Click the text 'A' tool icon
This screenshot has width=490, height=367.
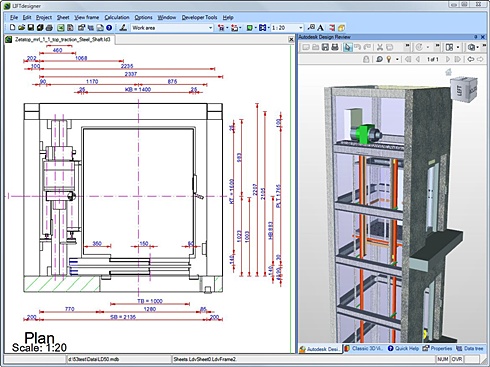321,28
